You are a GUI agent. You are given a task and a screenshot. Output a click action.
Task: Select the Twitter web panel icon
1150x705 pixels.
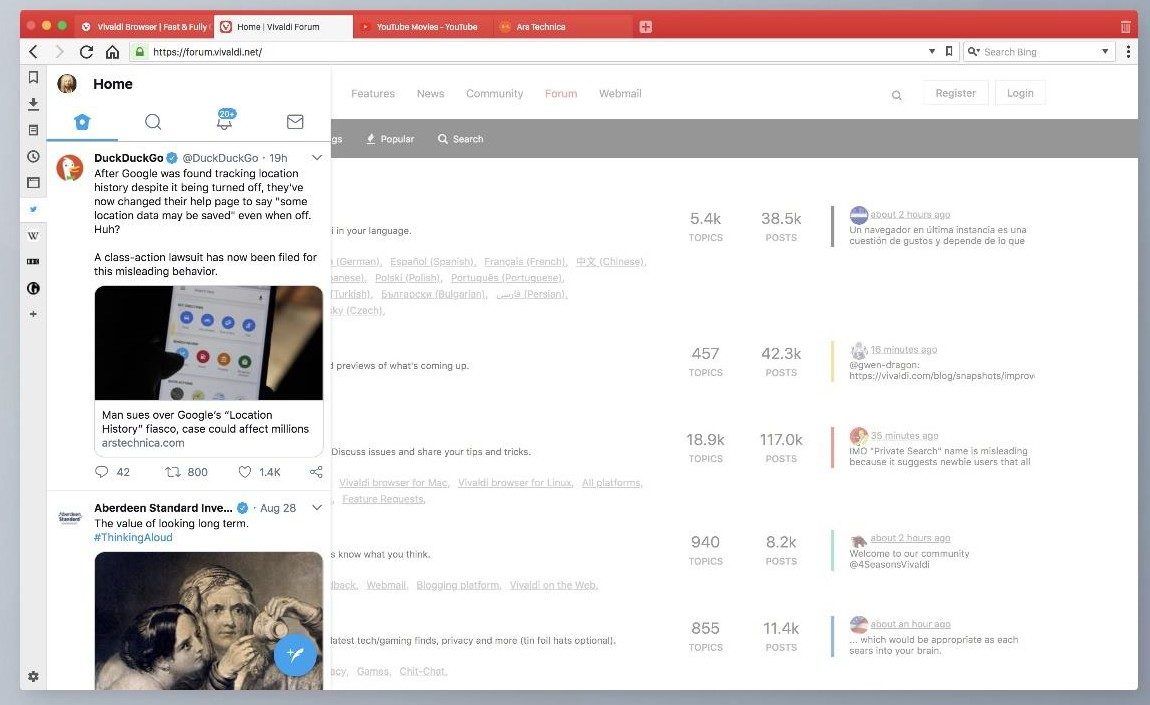tap(33, 209)
